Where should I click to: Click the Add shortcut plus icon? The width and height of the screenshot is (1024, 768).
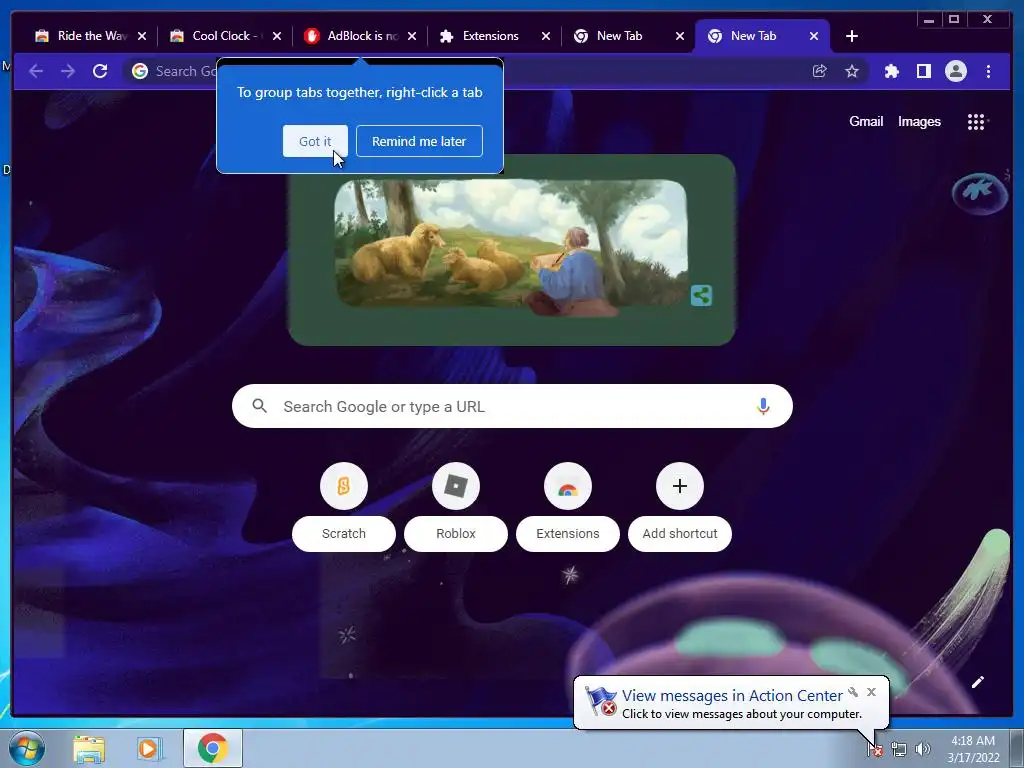pos(680,486)
